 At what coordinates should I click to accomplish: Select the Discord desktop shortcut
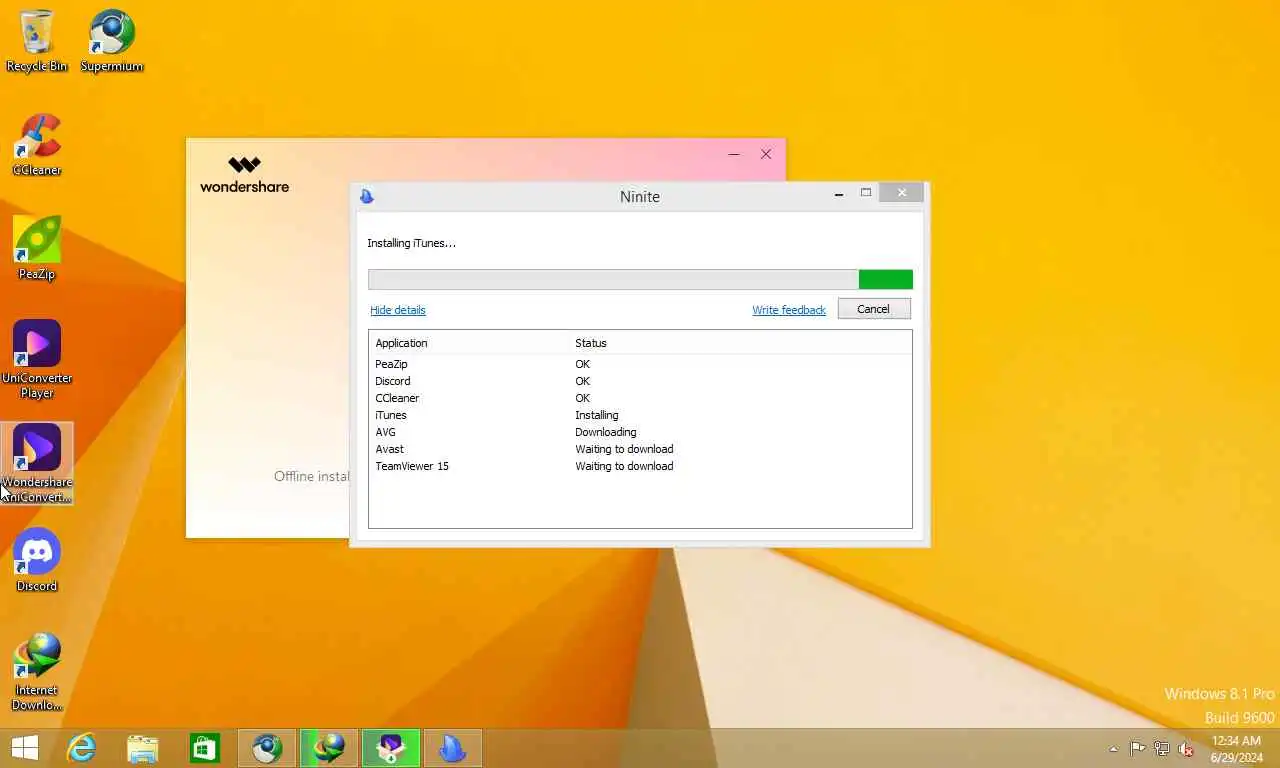(37, 561)
